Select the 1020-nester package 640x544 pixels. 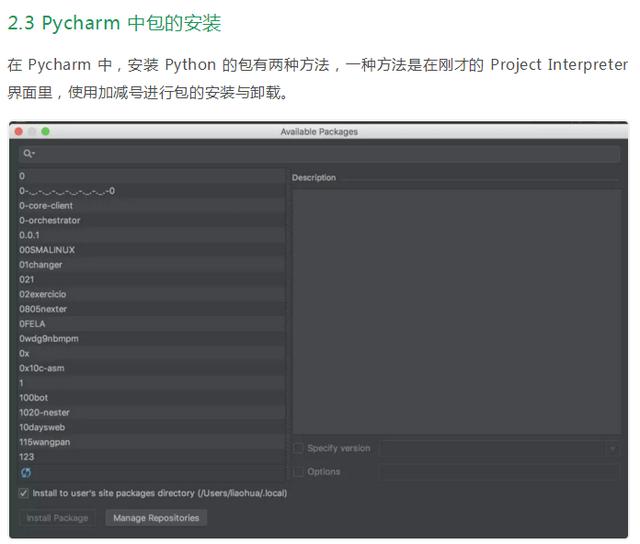tap(152, 413)
